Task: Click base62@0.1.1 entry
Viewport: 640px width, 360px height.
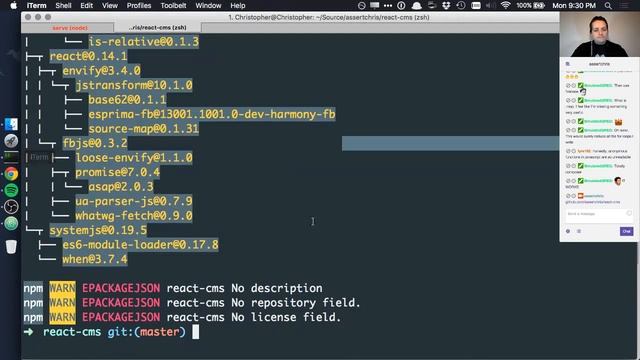Action: click(x=127, y=100)
